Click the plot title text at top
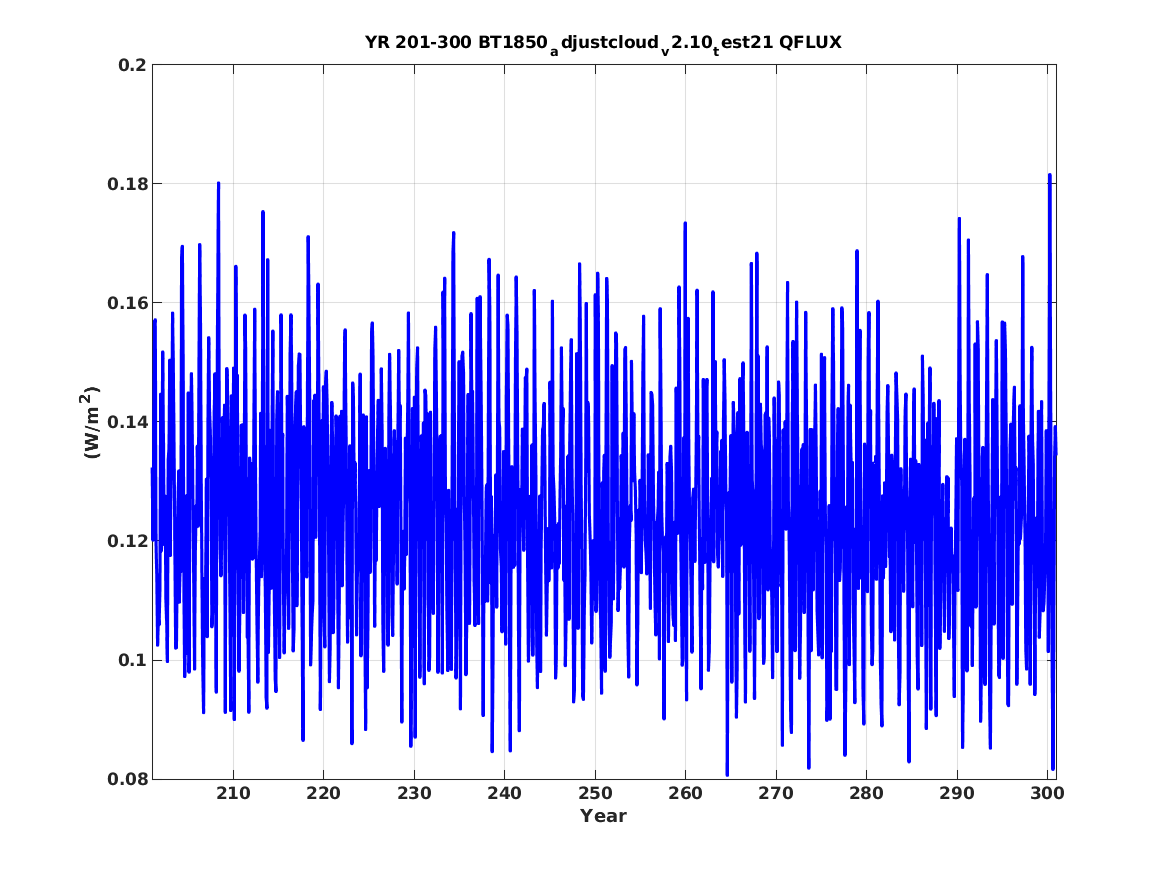Viewport: 1167px width, 875px height. (603, 44)
